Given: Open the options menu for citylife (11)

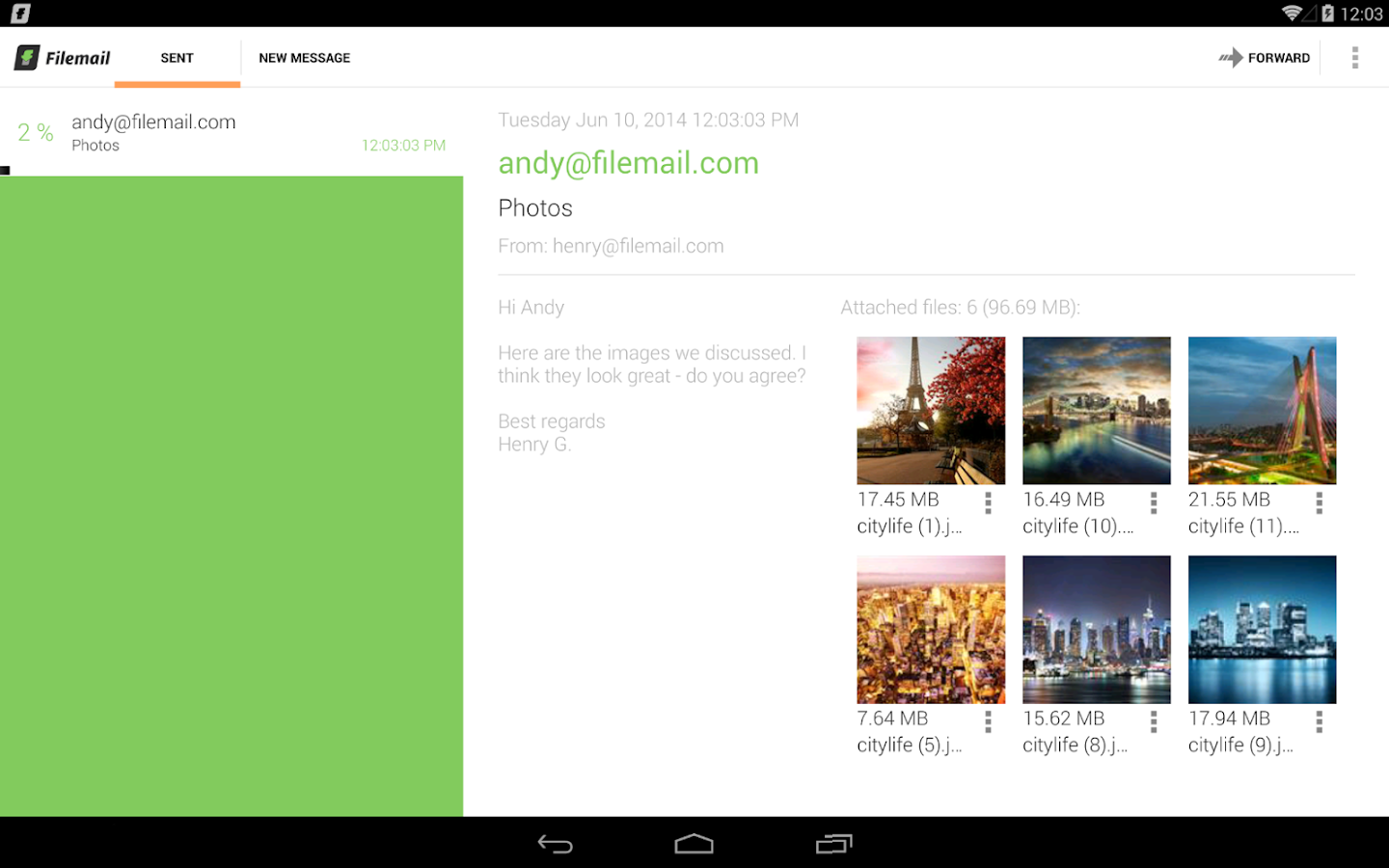Looking at the screenshot, I should coord(1320,502).
